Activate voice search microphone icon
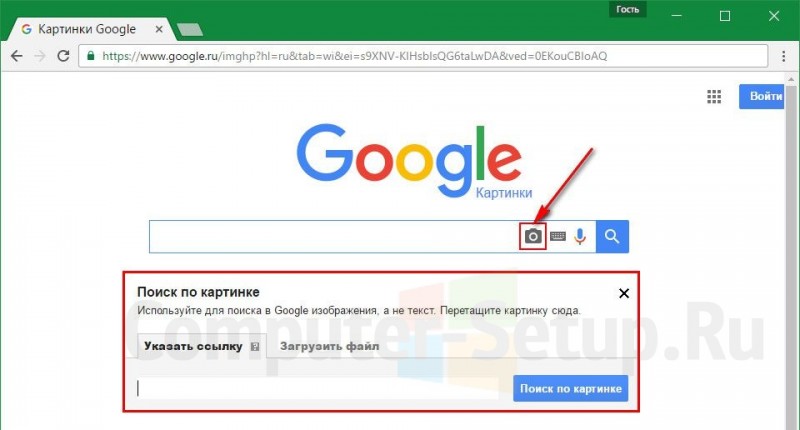 (x=580, y=236)
